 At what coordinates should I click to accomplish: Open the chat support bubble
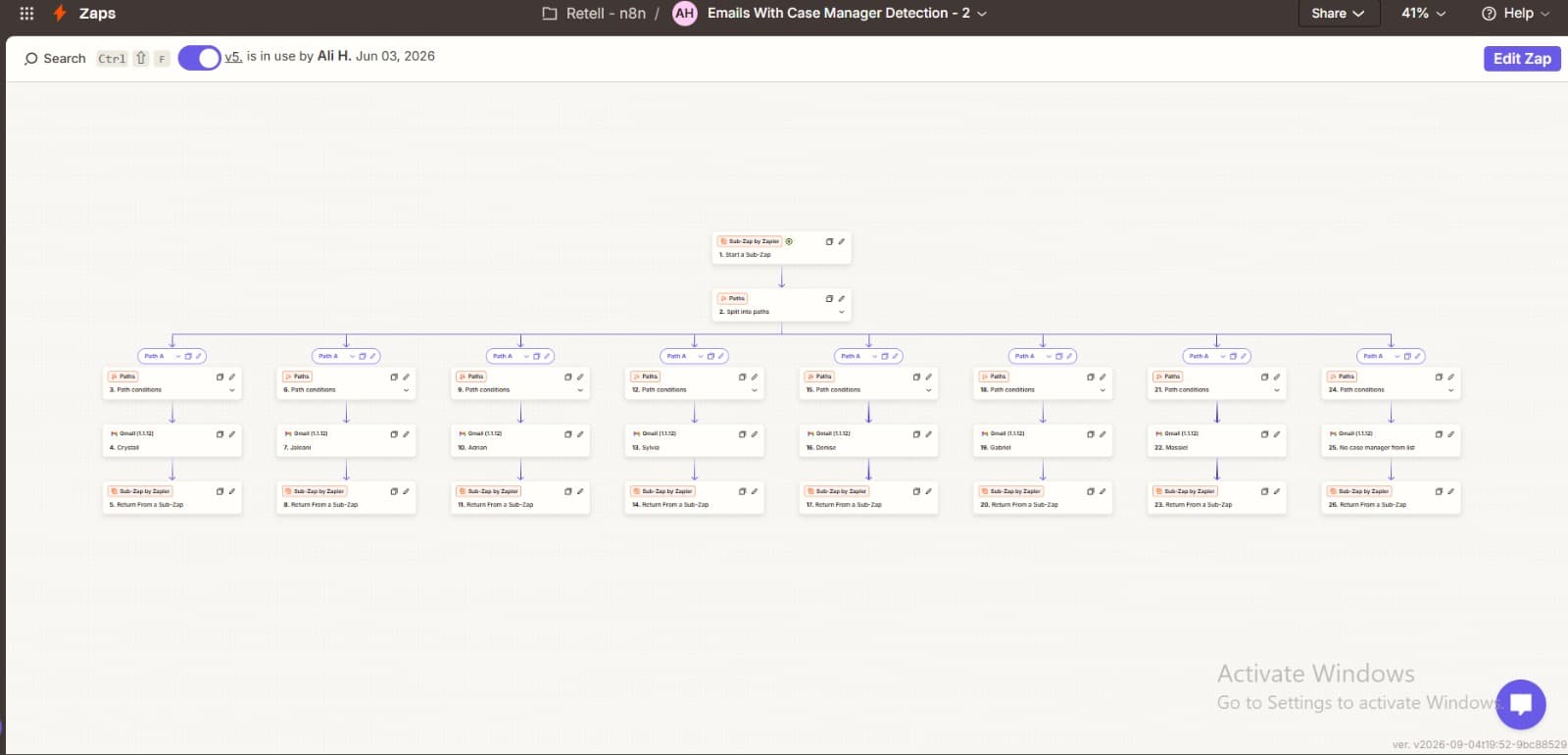(x=1520, y=704)
